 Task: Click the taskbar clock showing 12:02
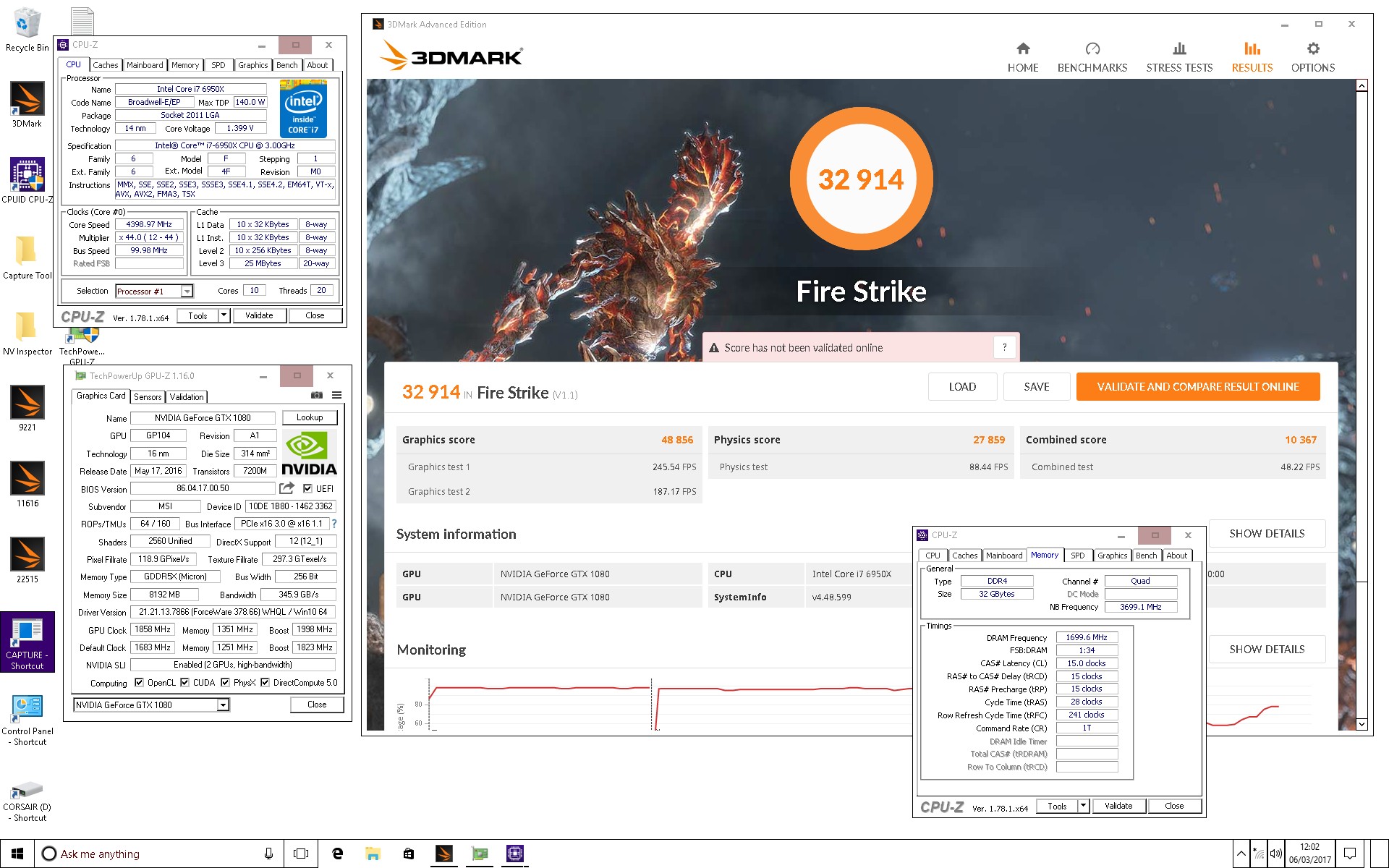(x=1309, y=854)
